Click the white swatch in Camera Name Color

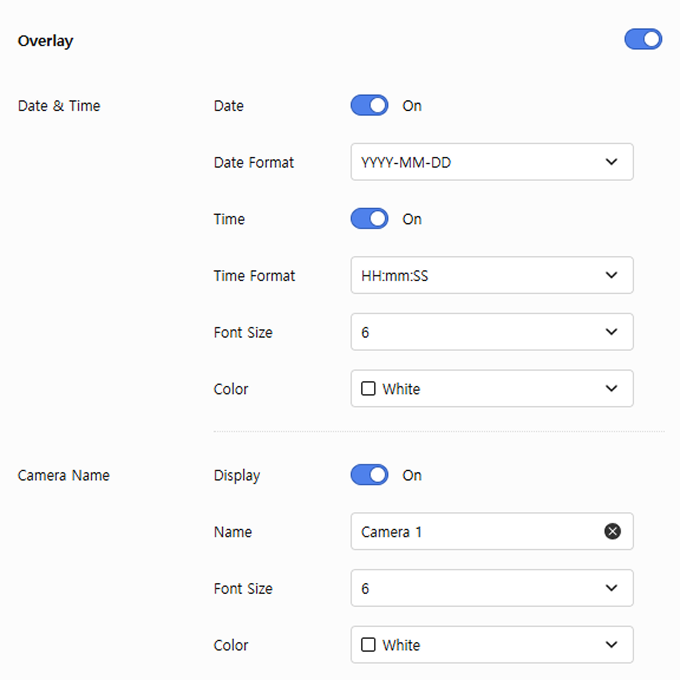pyautogui.click(x=368, y=645)
